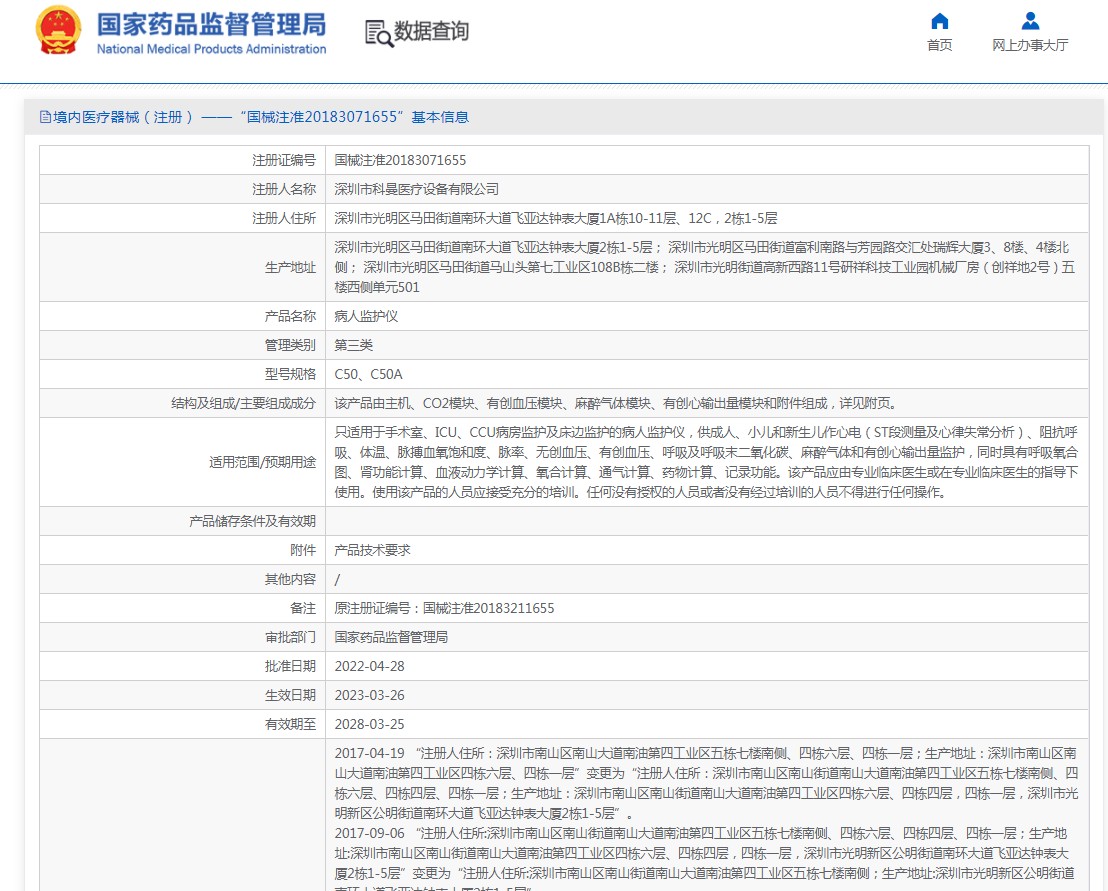Viewport: 1108px width, 891px height.
Task: Select 原注册证编号：国械注准20183211655 remark
Action: [x=444, y=608]
